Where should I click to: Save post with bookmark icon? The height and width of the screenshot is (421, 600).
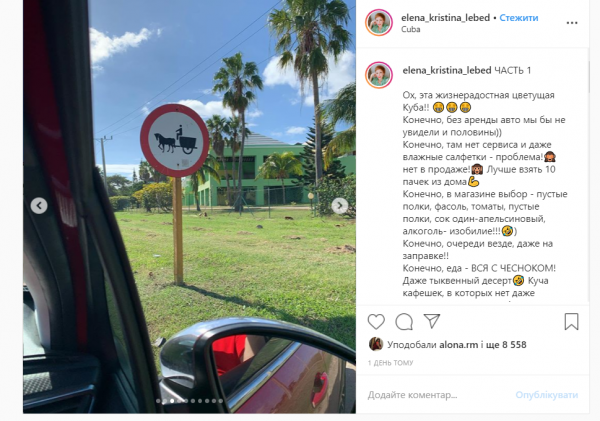click(571, 321)
